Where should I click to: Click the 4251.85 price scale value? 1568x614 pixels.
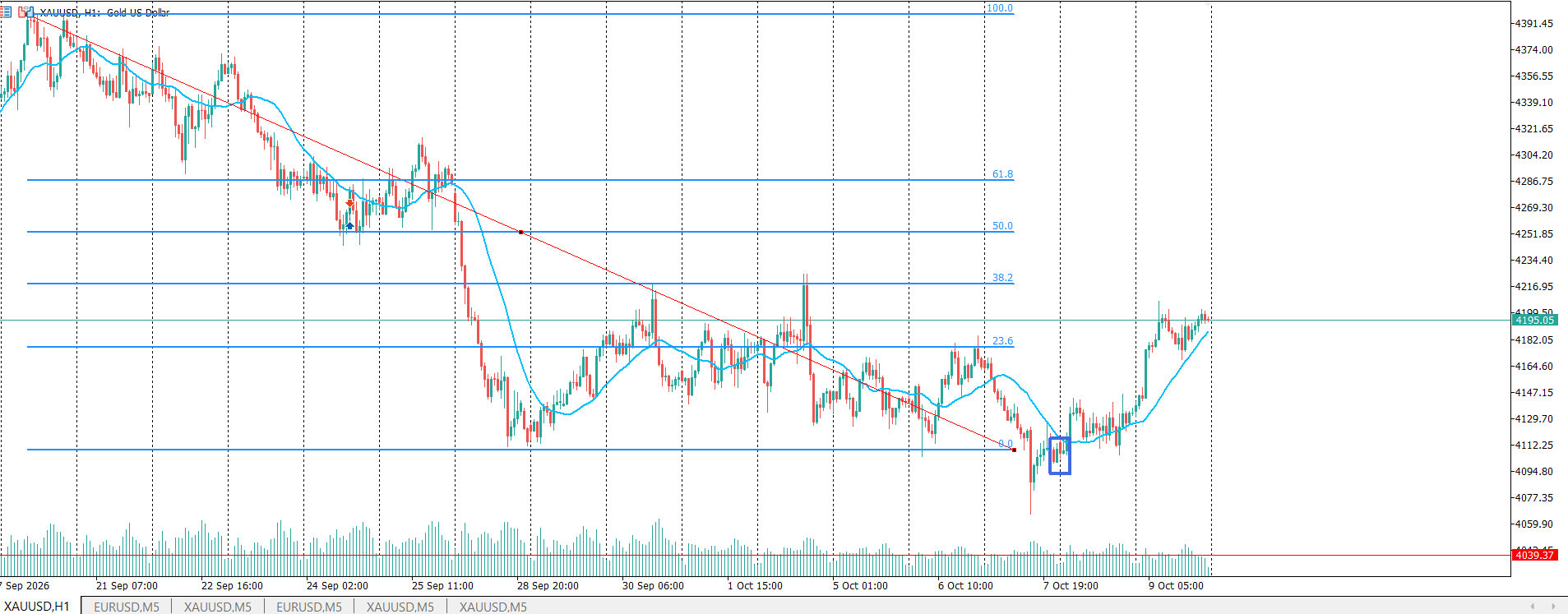pos(1534,234)
